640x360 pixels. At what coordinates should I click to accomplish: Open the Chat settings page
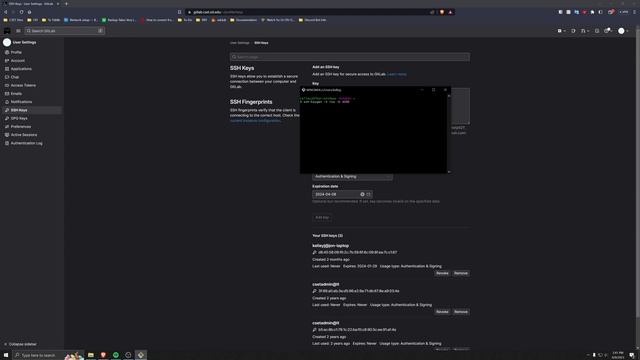coord(15,77)
